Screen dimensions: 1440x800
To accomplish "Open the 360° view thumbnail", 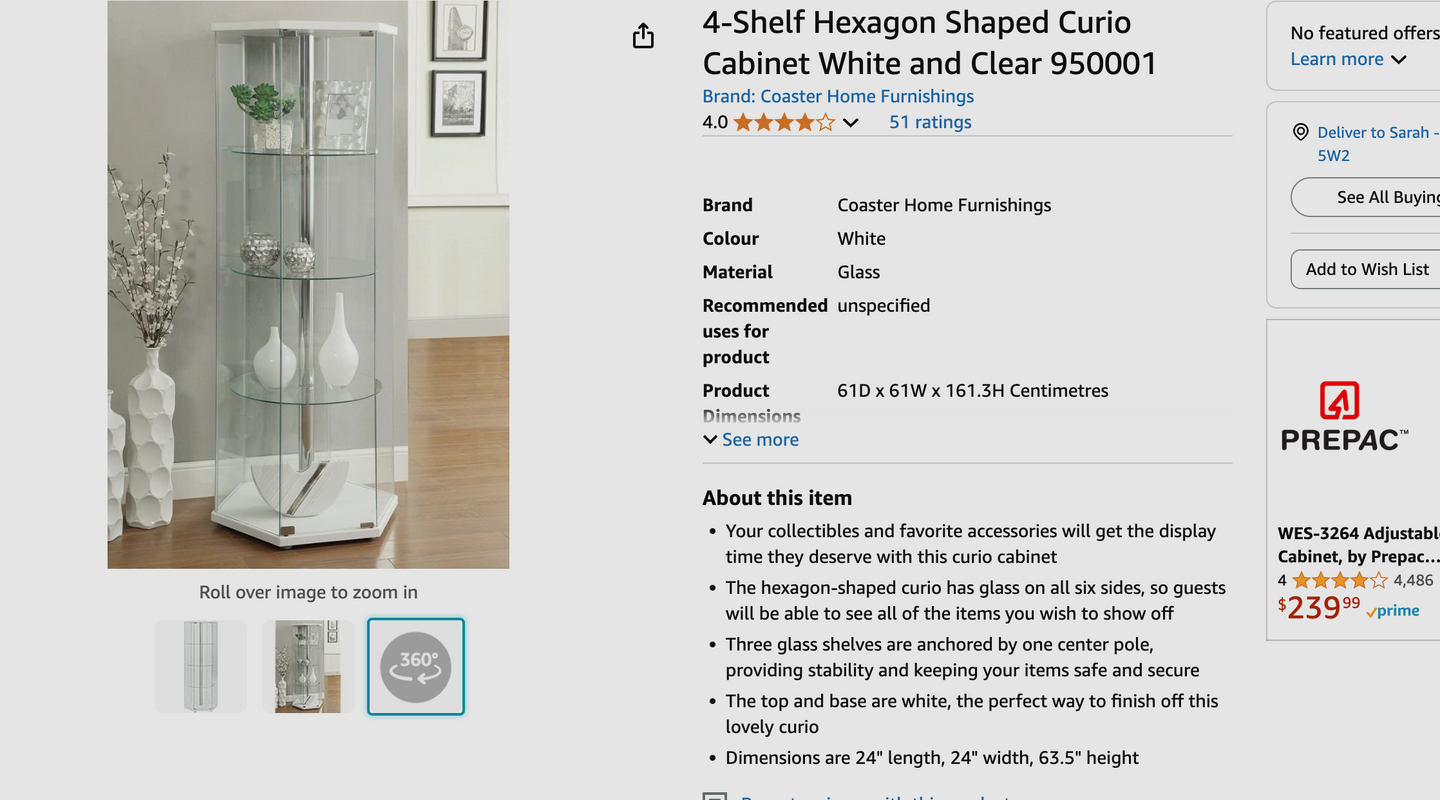I will tap(416, 666).
